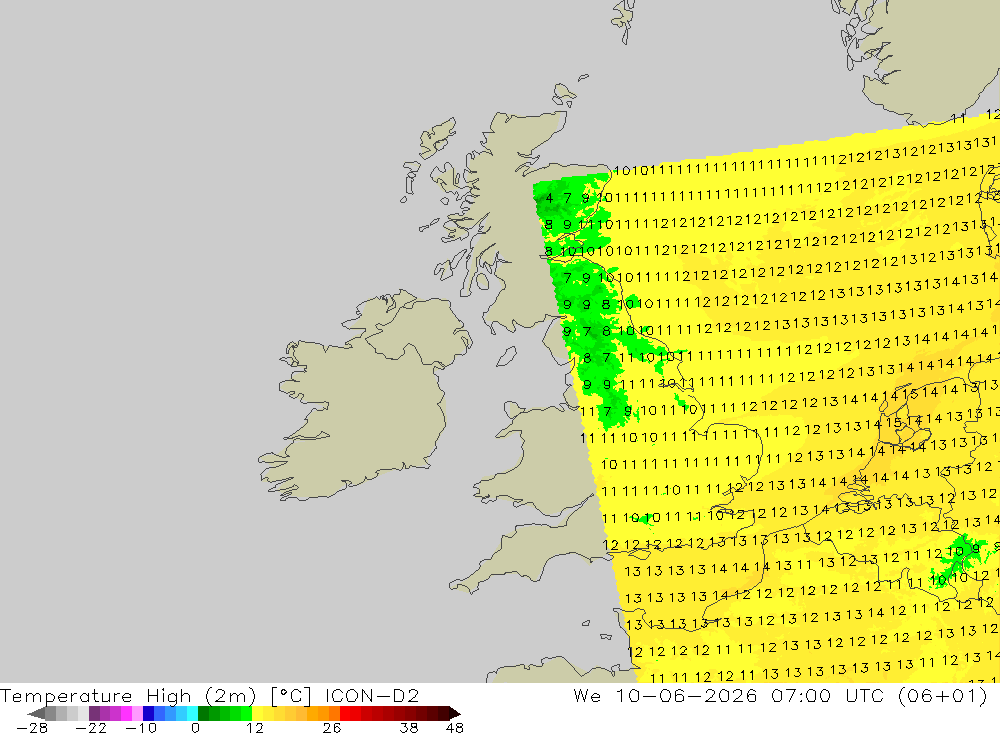Click the 'ICON-D2' model label
The width and height of the screenshot is (1000, 733).
(x=372, y=695)
